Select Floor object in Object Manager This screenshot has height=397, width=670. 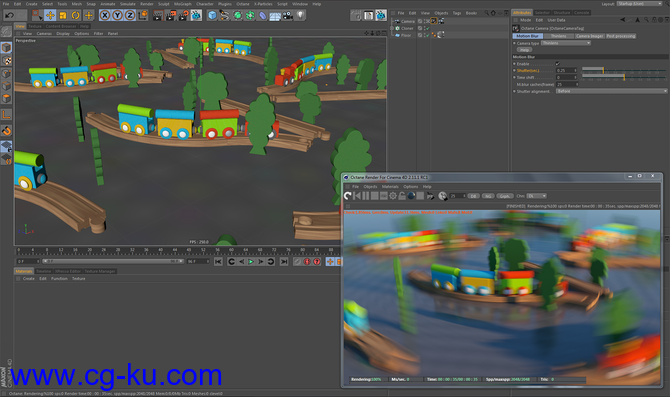[406, 35]
